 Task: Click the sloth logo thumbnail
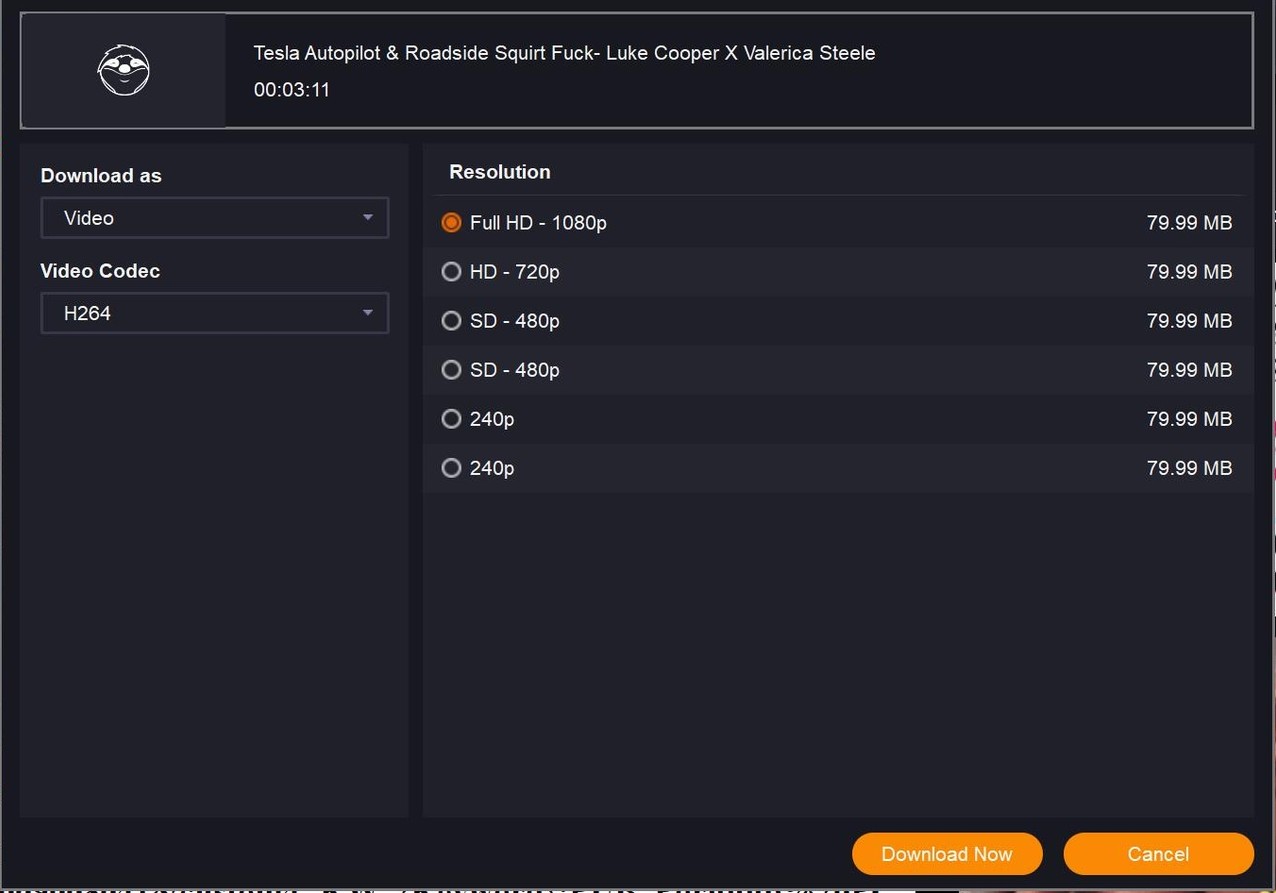[x=123, y=71]
